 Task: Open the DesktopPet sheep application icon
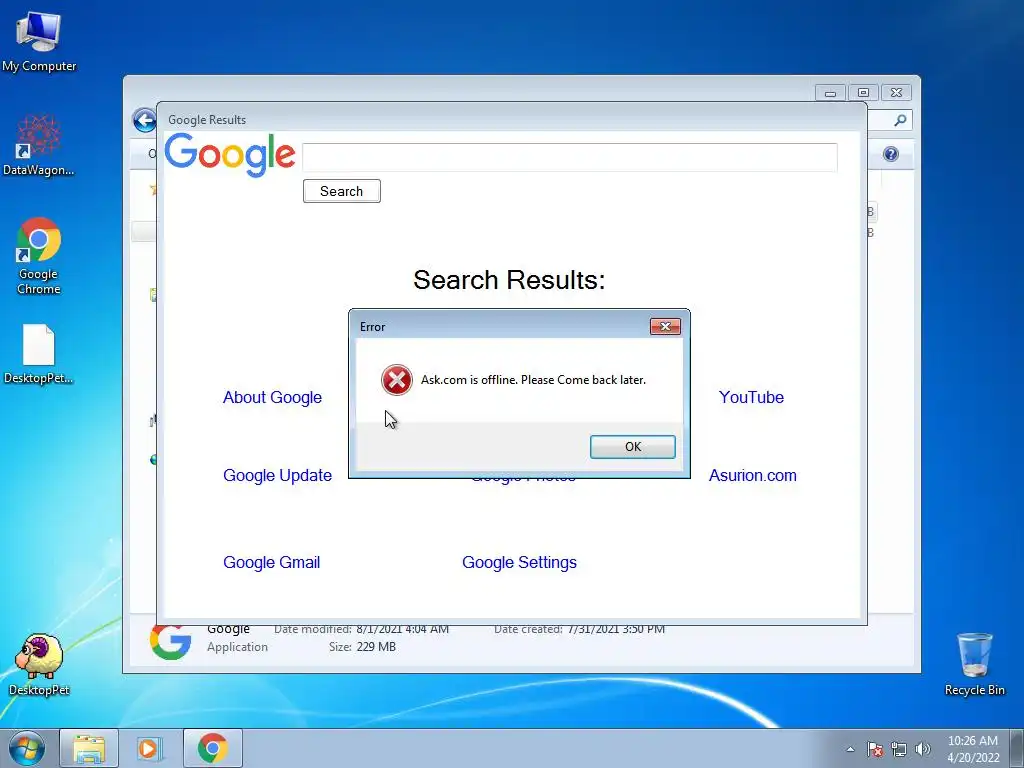click(x=39, y=664)
